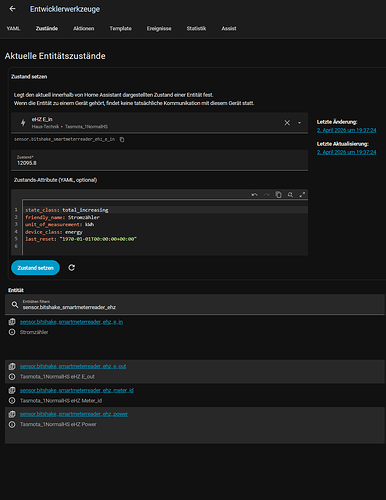Open the Statistik tab
Viewport: 386px width, 500px height.
tap(196, 29)
